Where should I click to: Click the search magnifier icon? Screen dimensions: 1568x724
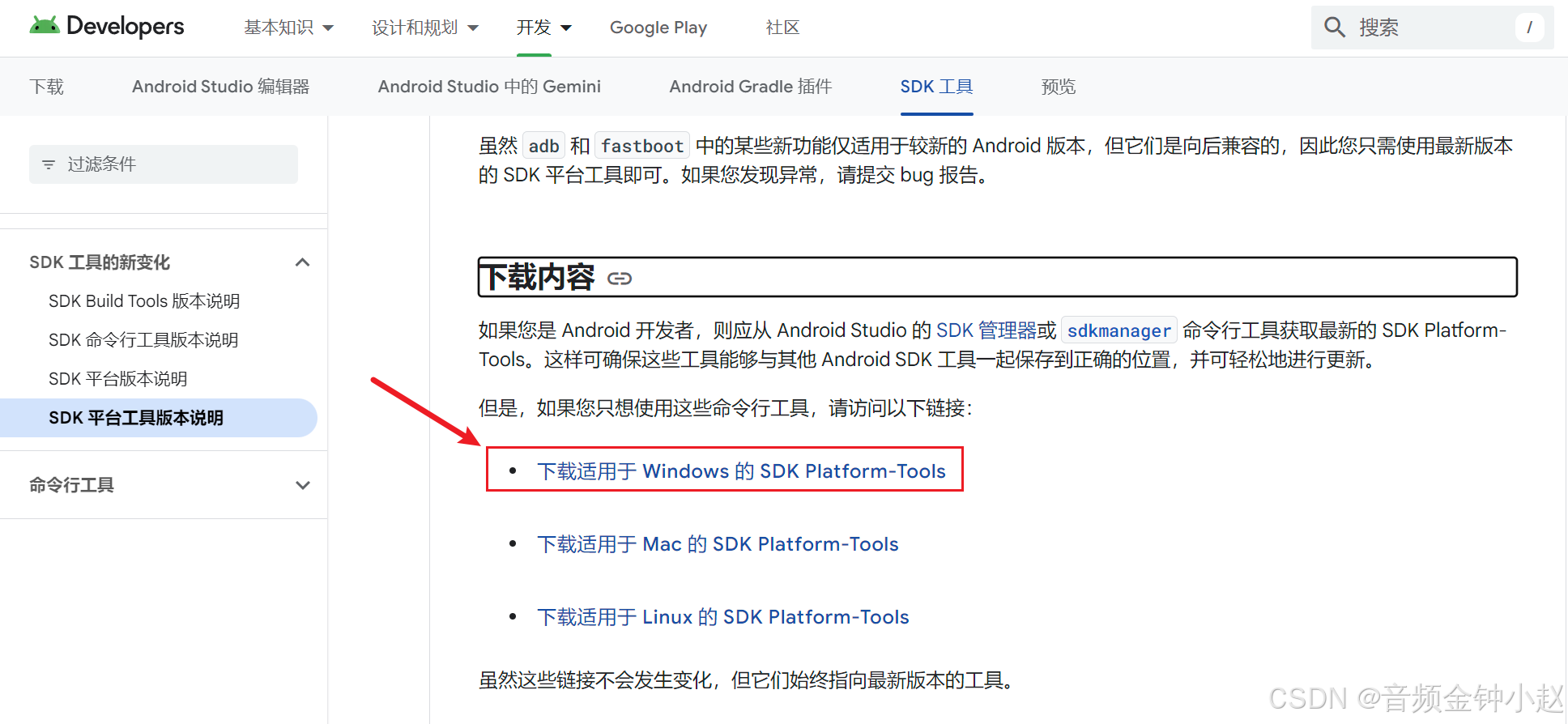point(1335,28)
